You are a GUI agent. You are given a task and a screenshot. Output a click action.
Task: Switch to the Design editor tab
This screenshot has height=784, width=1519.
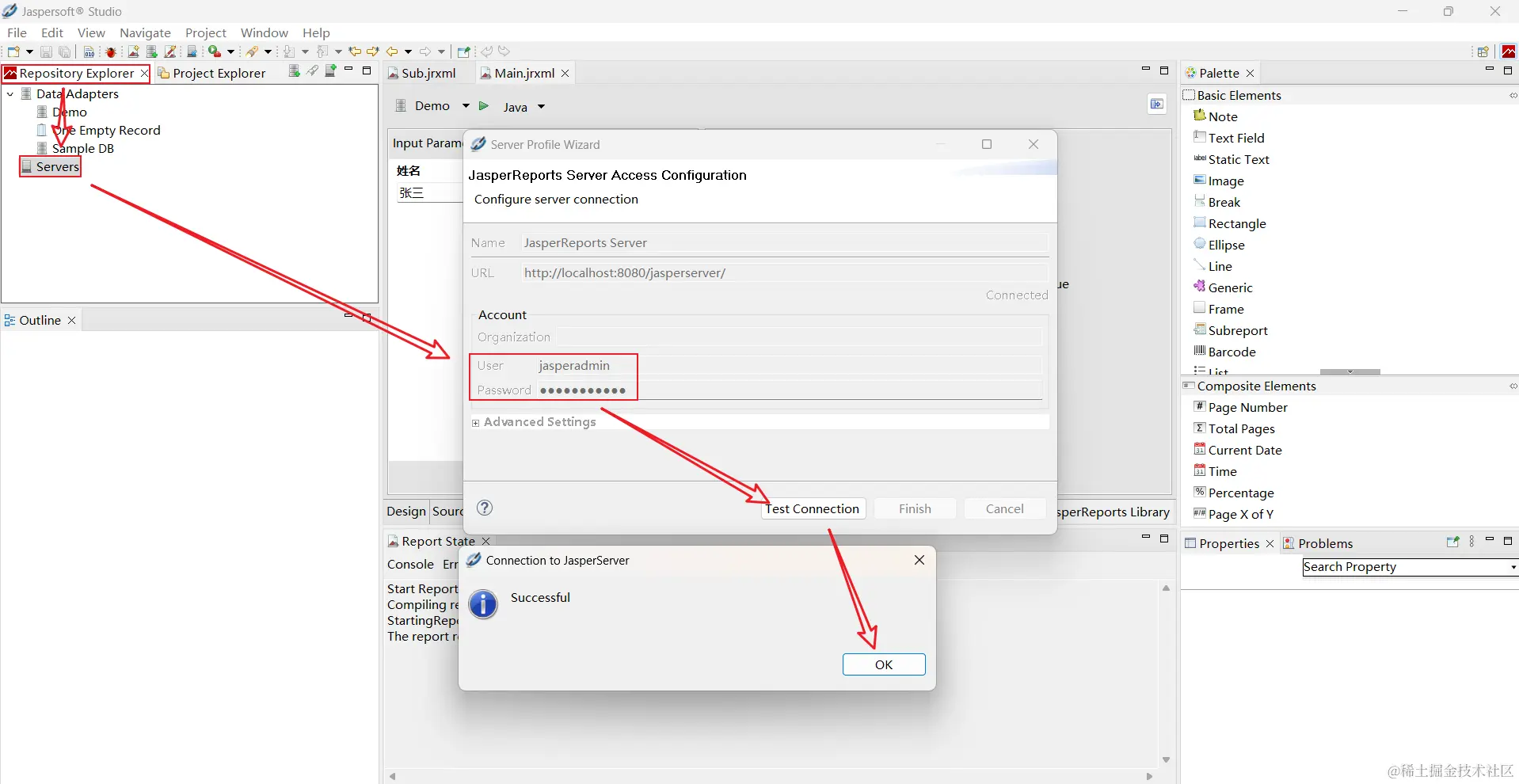pyautogui.click(x=406, y=512)
